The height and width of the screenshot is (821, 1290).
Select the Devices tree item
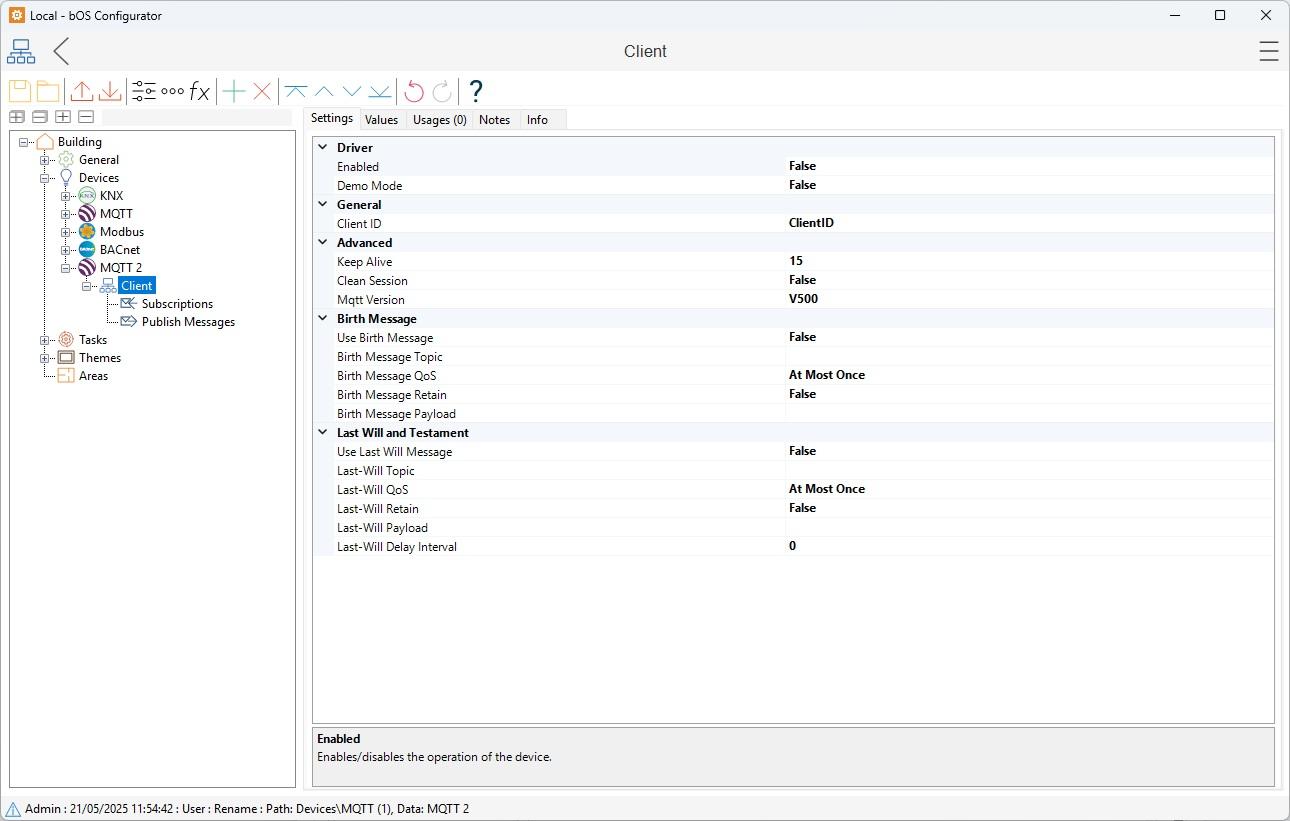tap(99, 178)
